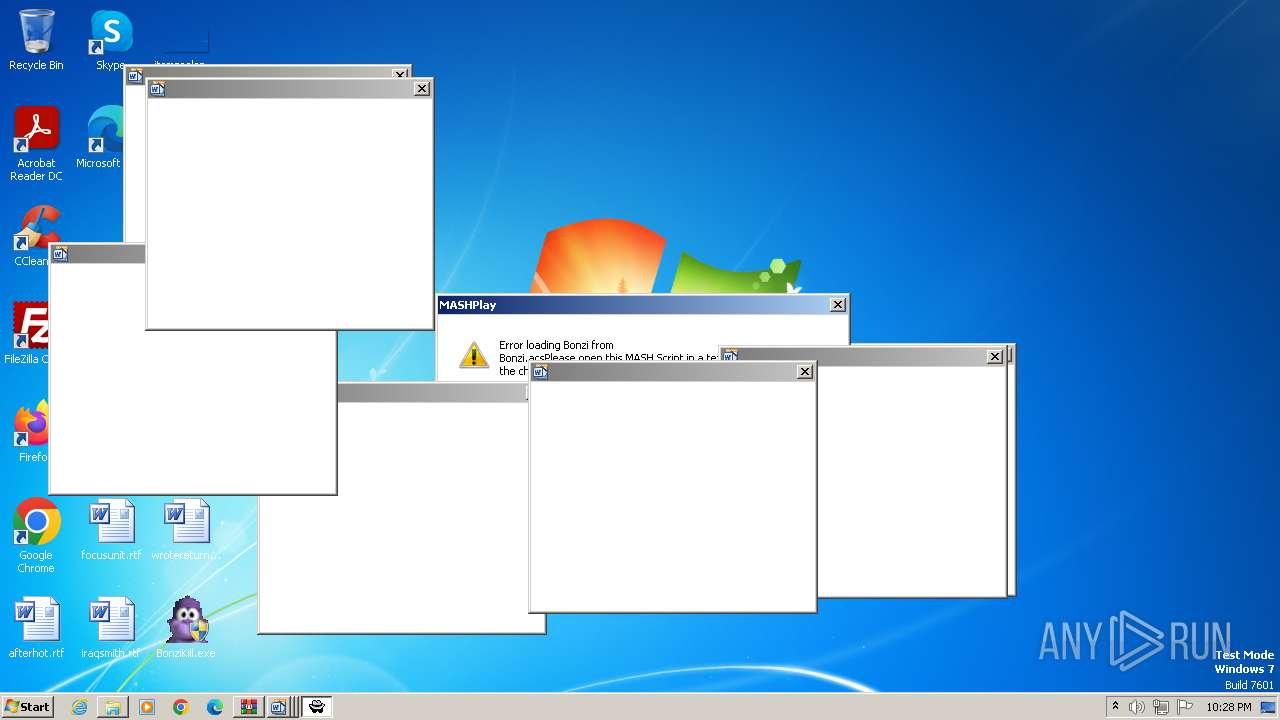
Task: Open the Recycle Bin desktop icon
Action: coord(36,40)
